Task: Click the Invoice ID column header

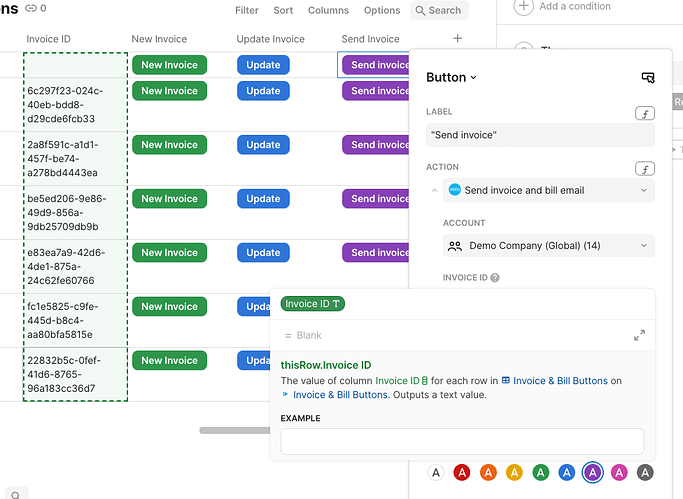Action: click(x=48, y=39)
